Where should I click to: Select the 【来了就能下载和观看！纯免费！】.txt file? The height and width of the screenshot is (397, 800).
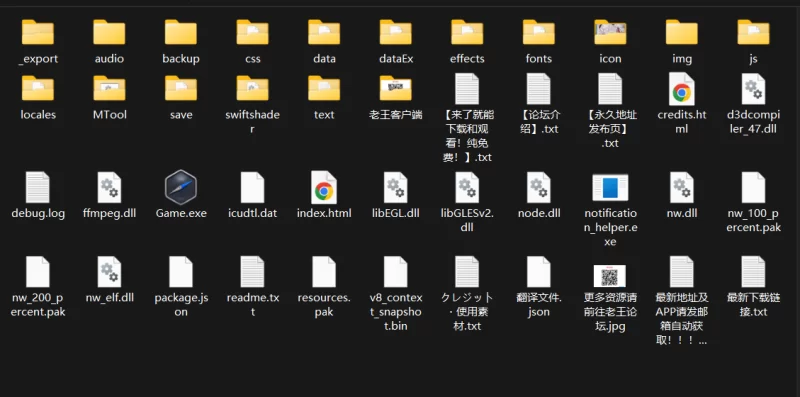467,89
